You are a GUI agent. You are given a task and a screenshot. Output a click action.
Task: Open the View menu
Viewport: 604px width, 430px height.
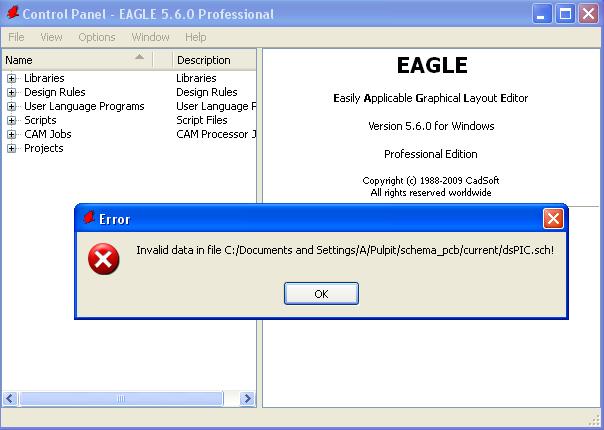51,37
